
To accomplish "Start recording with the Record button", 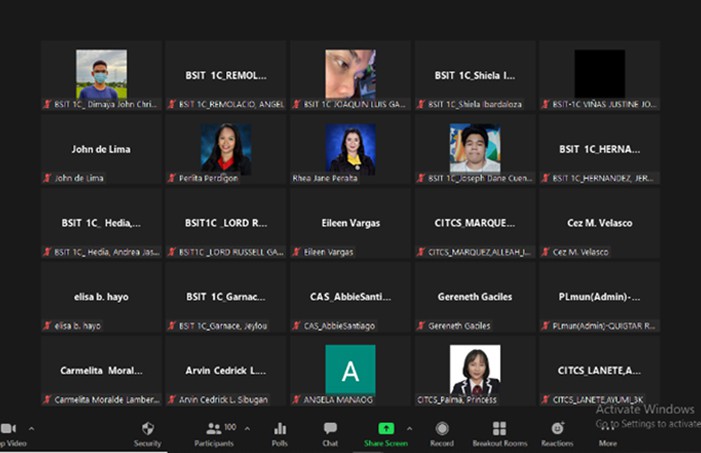I will coord(442,432).
